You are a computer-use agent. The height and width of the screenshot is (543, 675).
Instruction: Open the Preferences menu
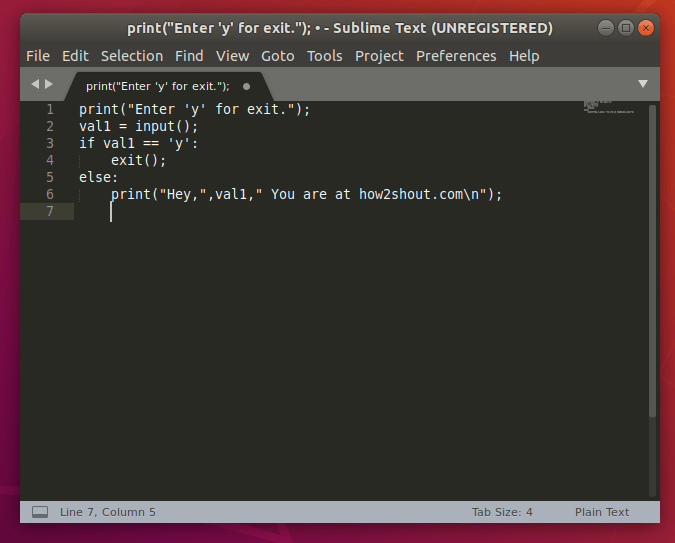coord(456,56)
